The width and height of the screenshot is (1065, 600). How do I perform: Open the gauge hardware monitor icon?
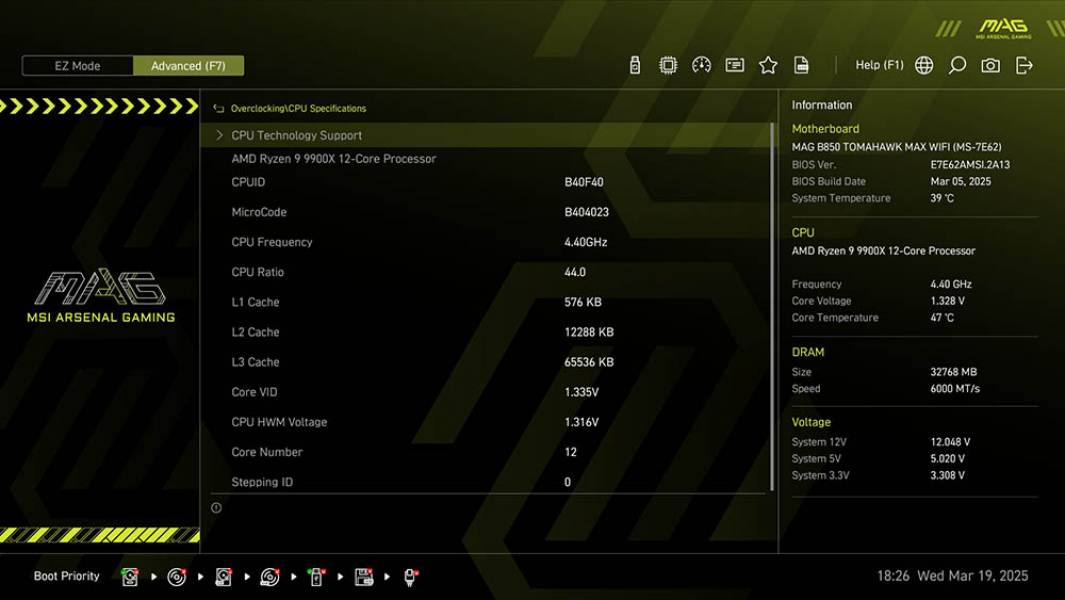pyautogui.click(x=702, y=65)
